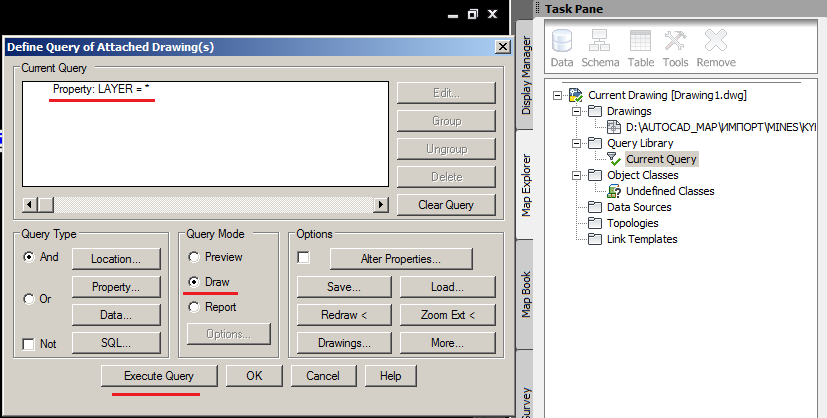Click the Query Library folder icon
Image resolution: width=827 pixels, height=418 pixels.
pyautogui.click(x=595, y=143)
